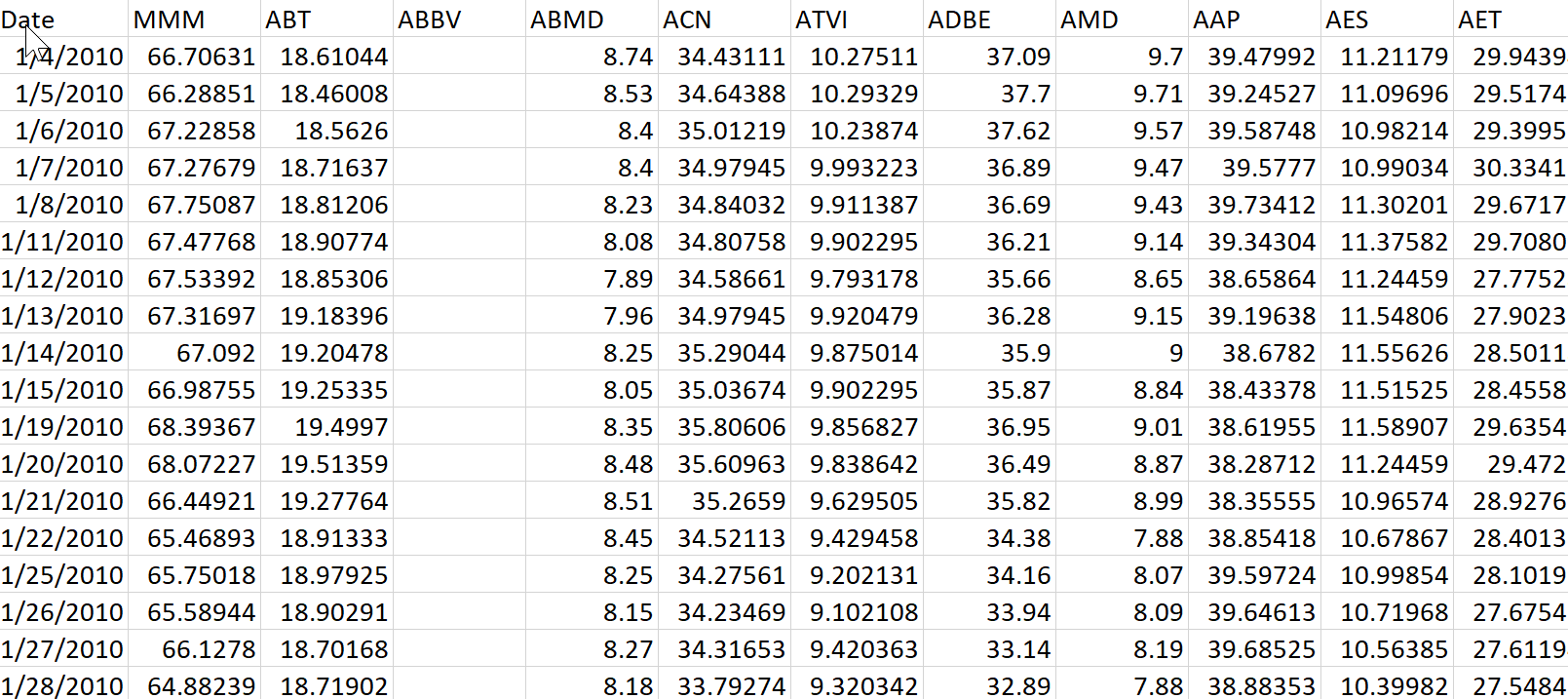
Task: Click the date cell 1/22/2010
Action: pyautogui.click(x=64, y=538)
